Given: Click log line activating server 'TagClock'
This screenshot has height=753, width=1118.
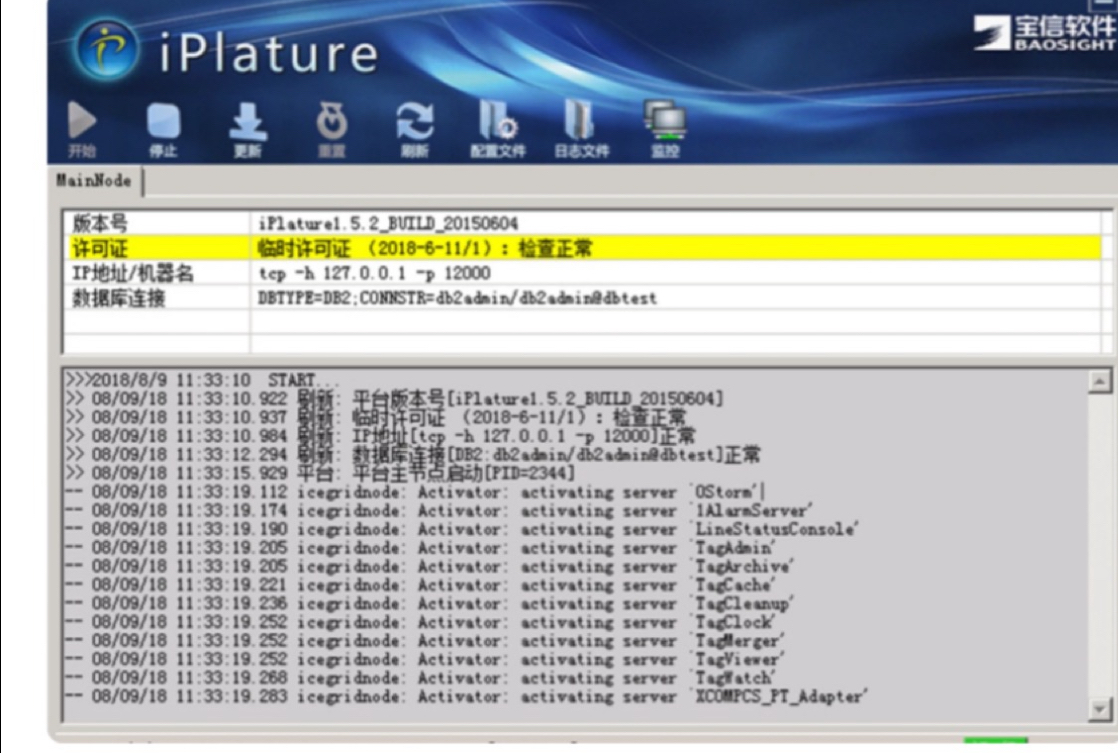Looking at the screenshot, I should click(421, 622).
